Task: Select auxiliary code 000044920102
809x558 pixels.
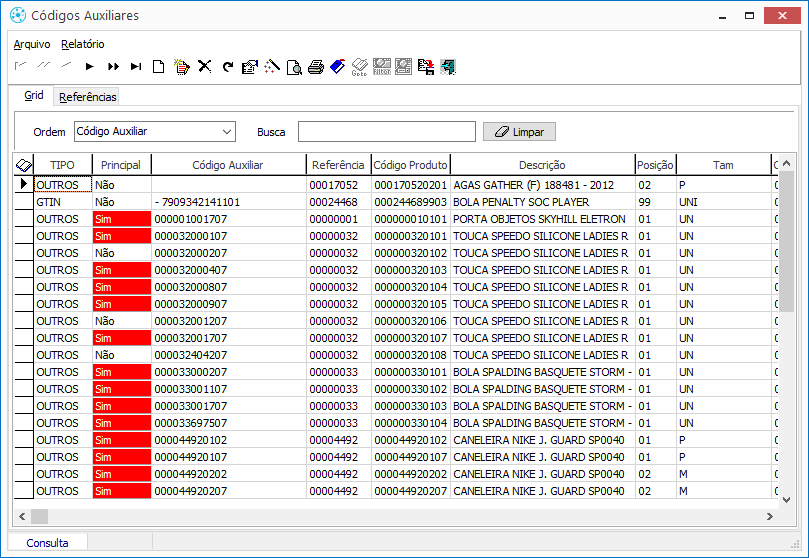Action: [x=229, y=440]
